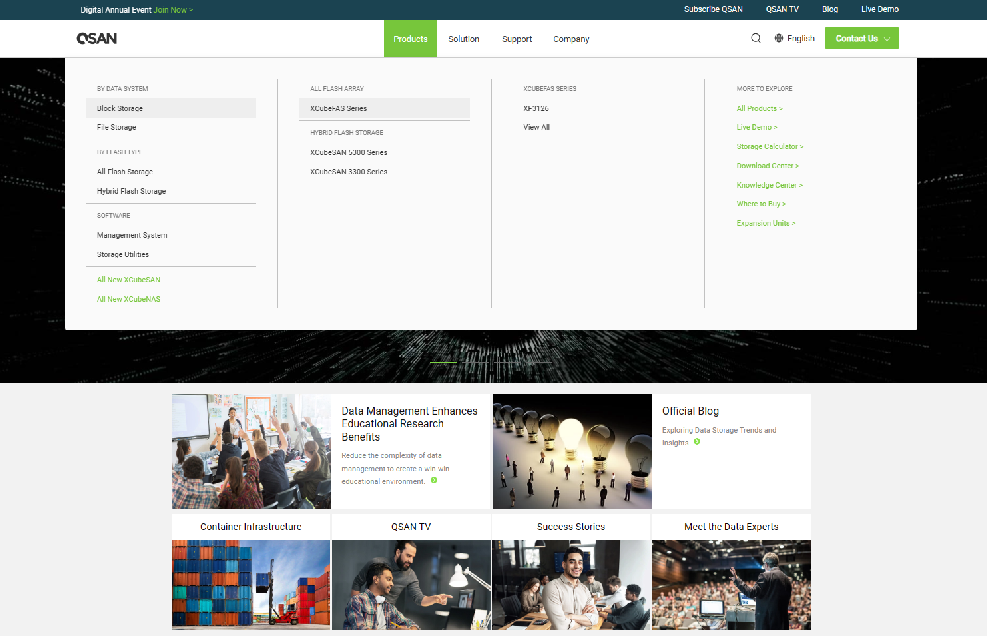Open the Company menu

tap(571, 39)
